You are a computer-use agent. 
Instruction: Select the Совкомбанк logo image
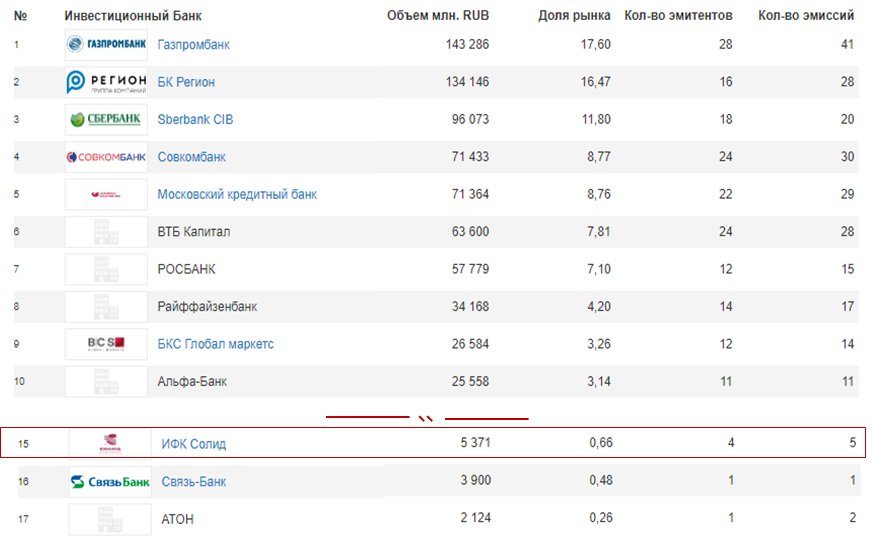point(106,157)
